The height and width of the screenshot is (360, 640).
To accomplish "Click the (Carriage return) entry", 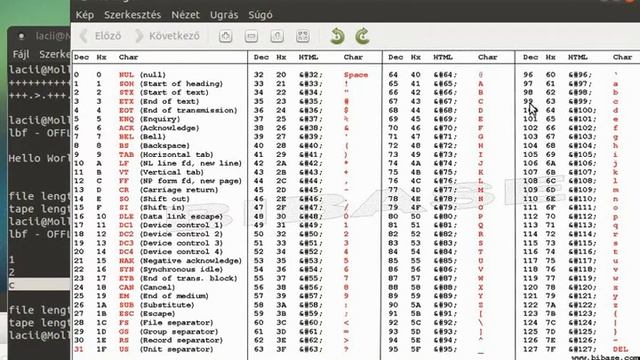I will (x=179, y=190).
